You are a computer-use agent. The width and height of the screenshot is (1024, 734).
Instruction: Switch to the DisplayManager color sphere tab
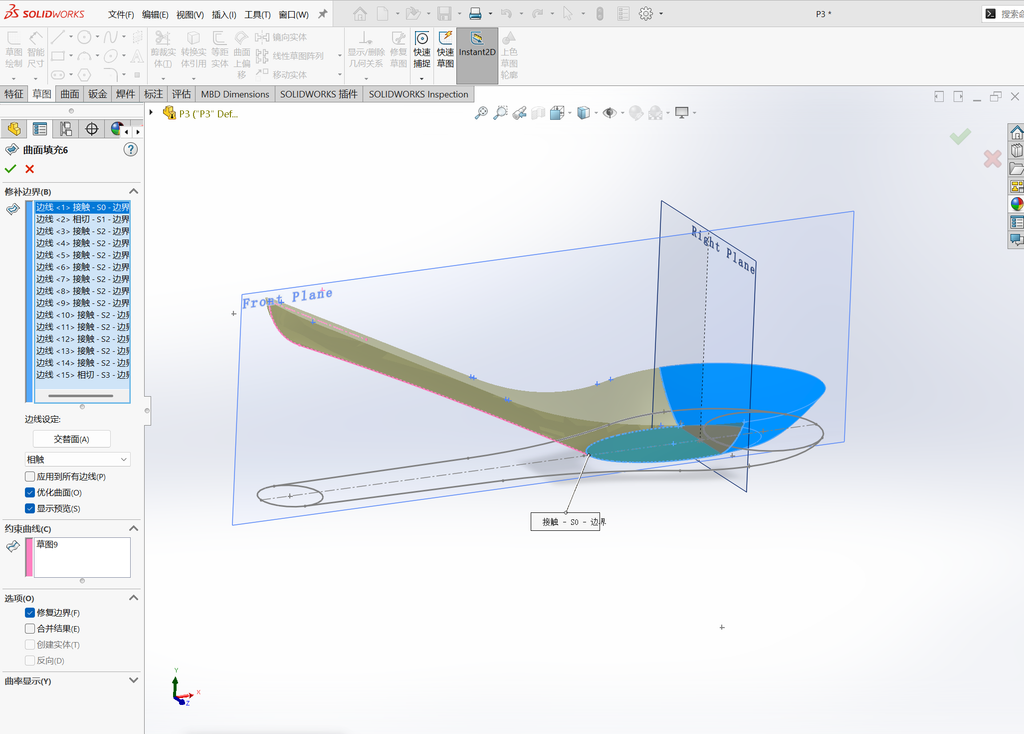[x=116, y=129]
